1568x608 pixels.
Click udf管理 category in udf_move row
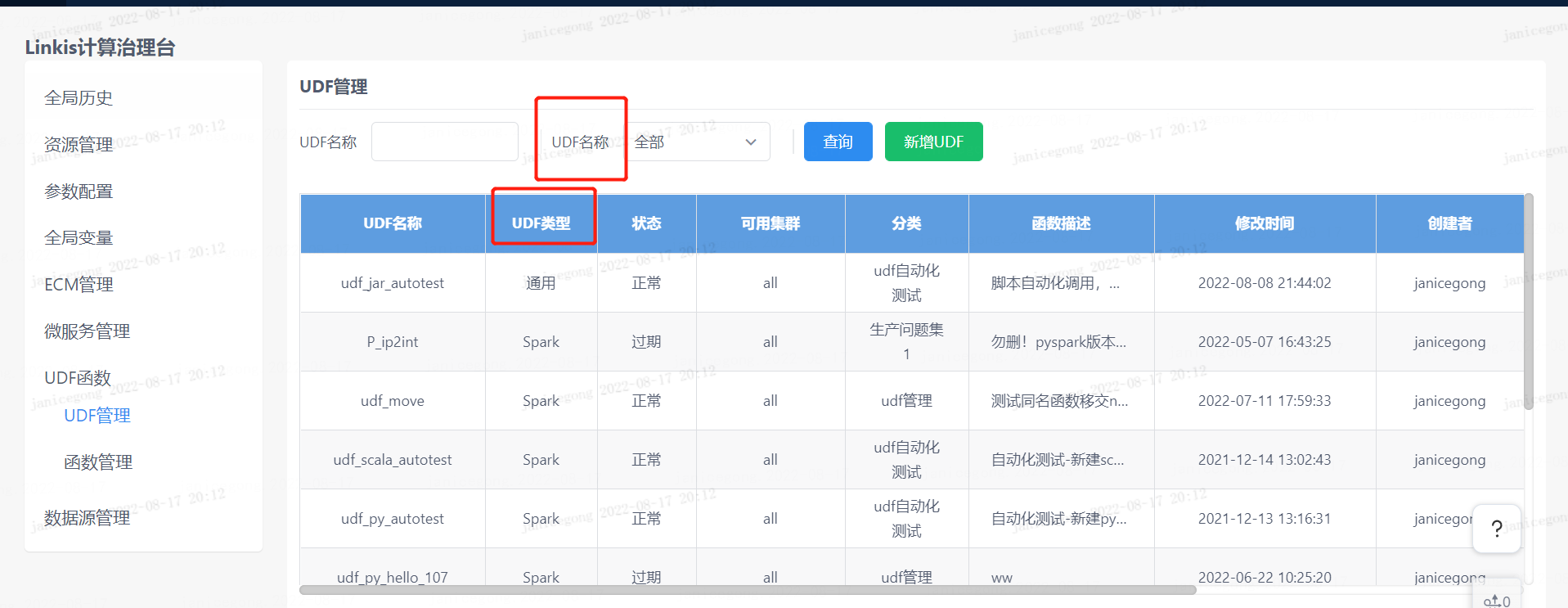tap(906, 401)
